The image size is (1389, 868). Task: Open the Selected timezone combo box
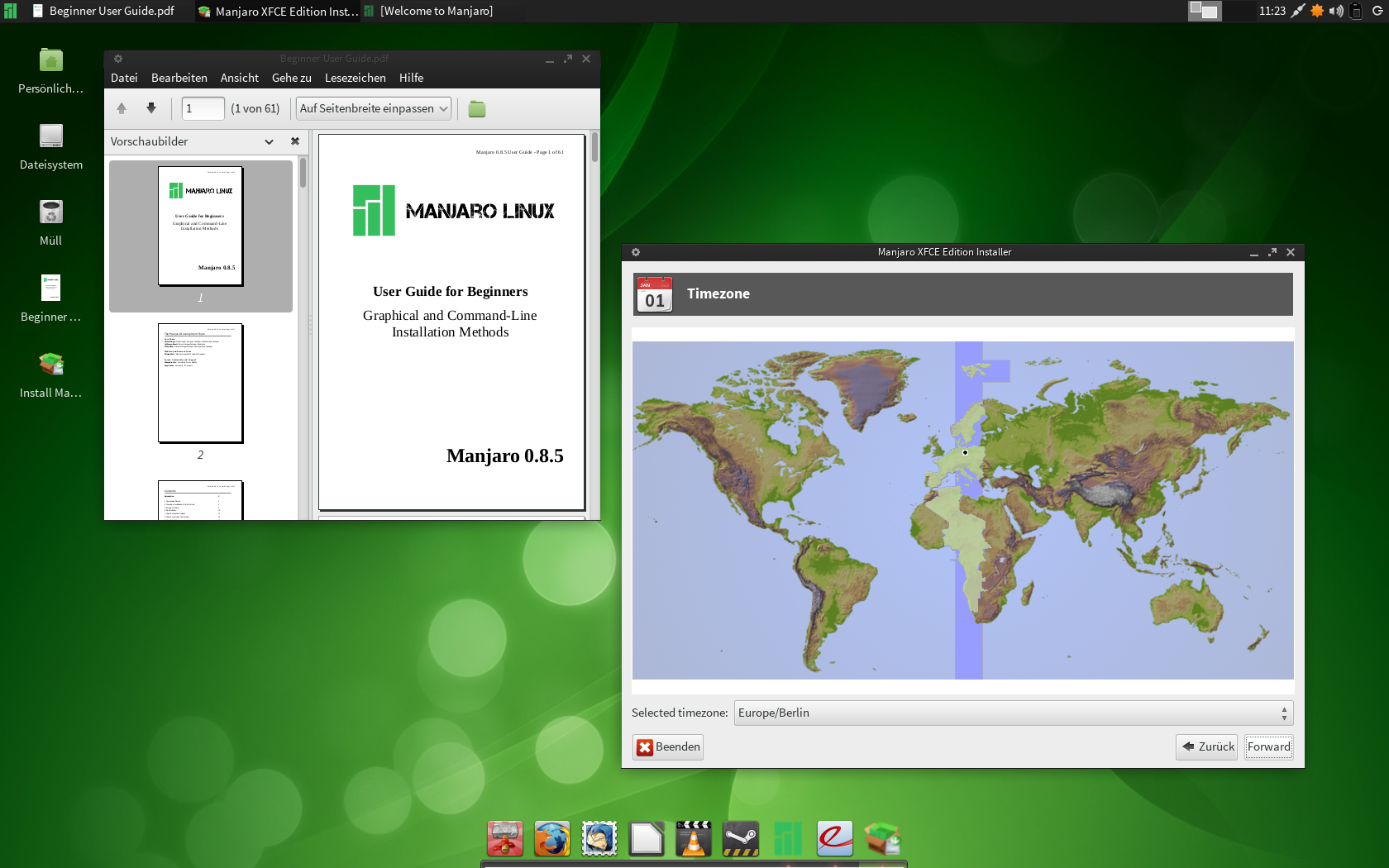(1013, 713)
